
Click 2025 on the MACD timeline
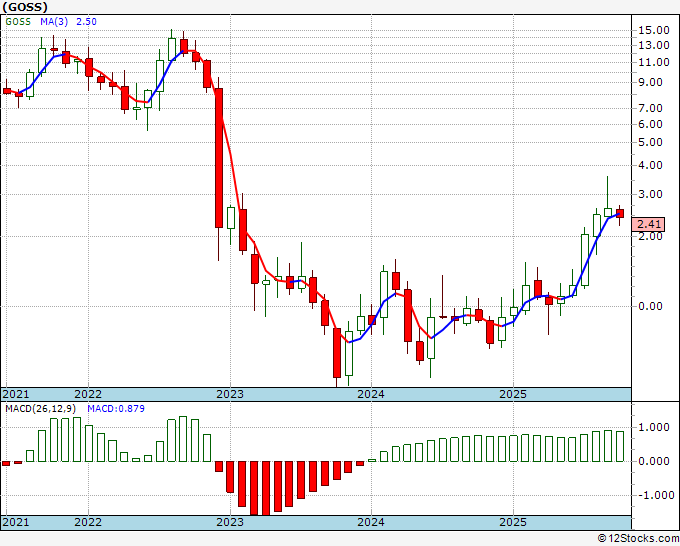coord(513,522)
